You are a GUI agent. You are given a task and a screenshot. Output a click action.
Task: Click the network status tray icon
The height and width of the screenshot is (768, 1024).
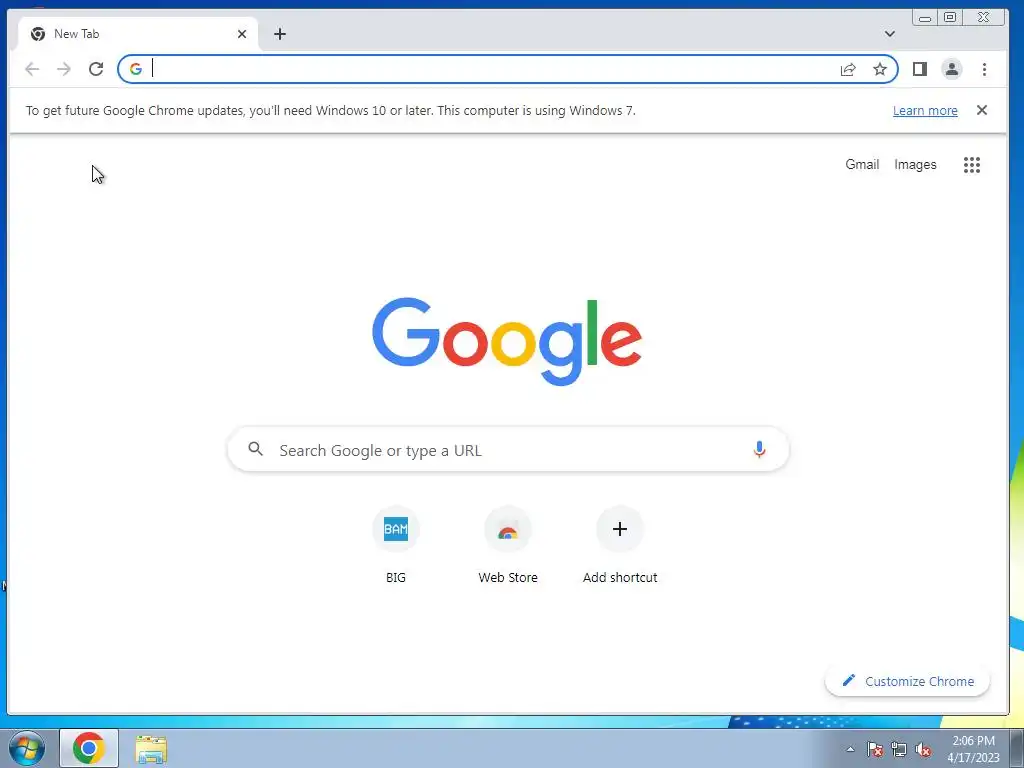point(899,750)
